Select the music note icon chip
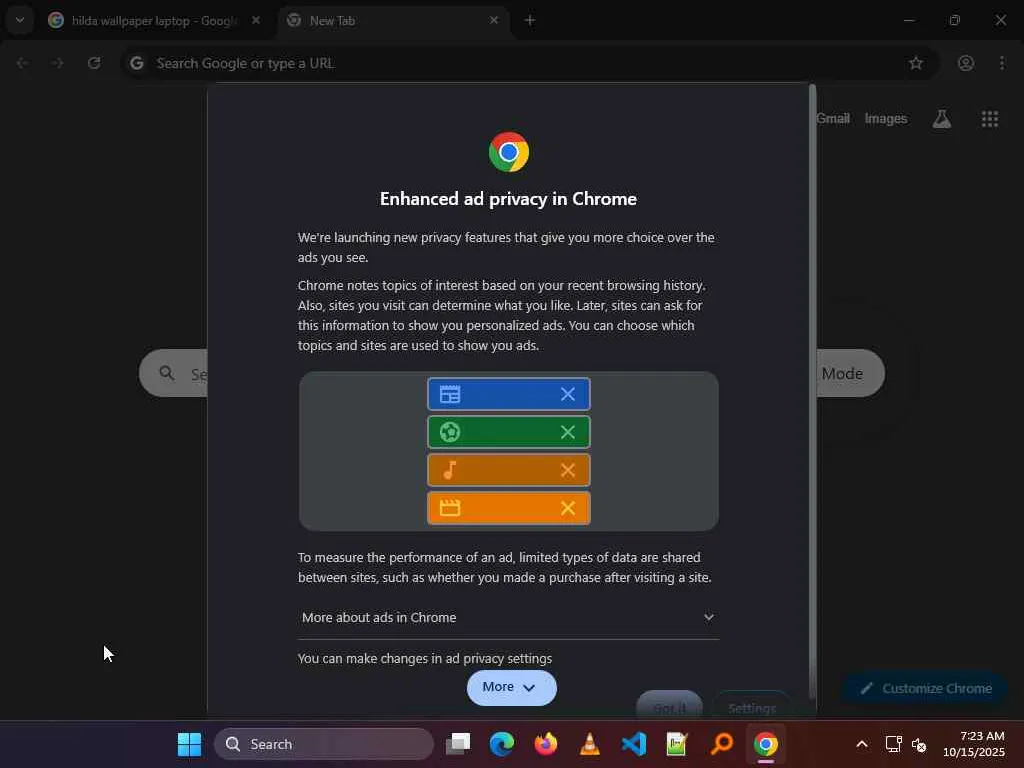The width and height of the screenshot is (1024, 768). point(450,470)
